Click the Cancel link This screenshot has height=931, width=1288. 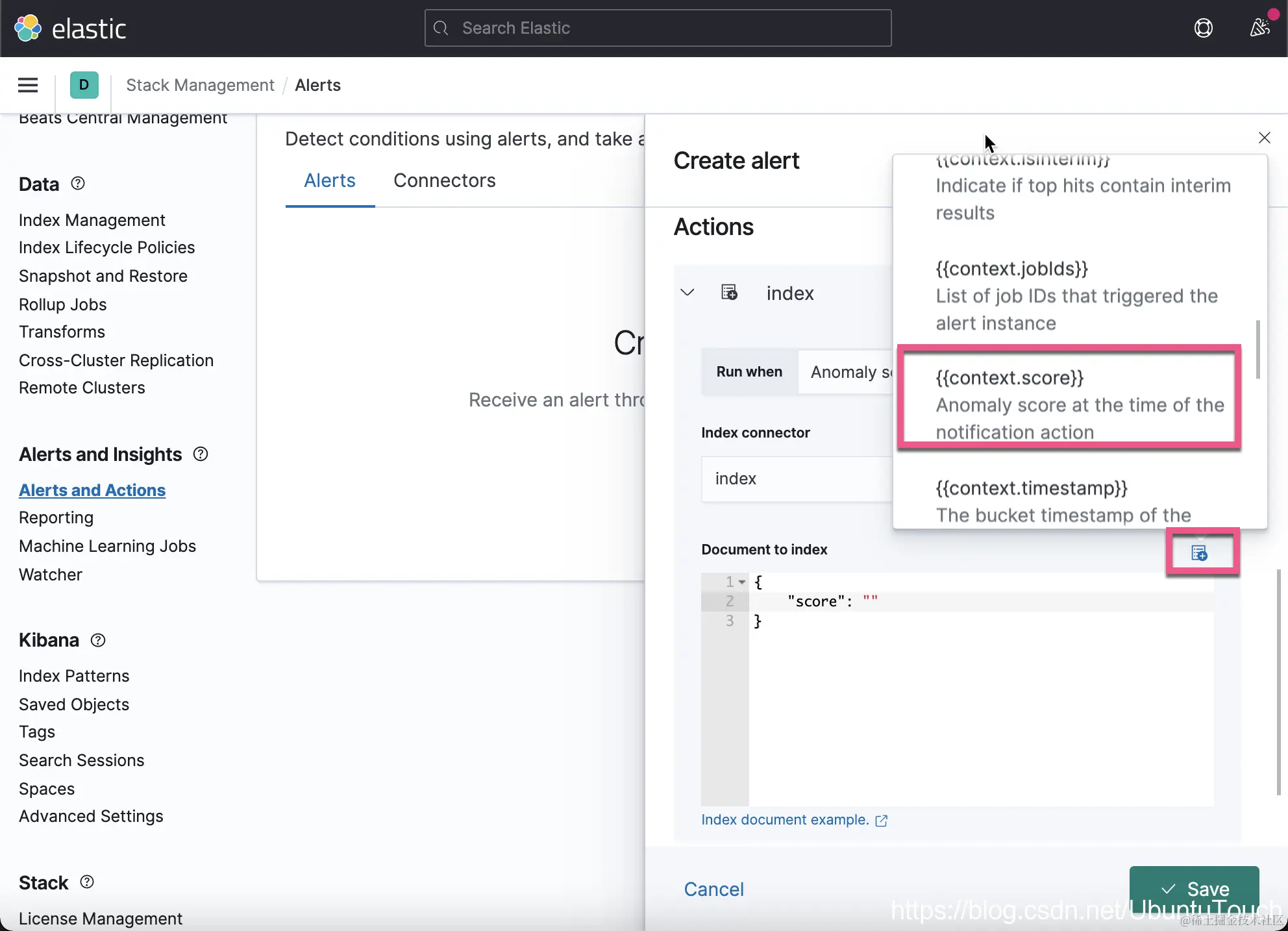713,889
